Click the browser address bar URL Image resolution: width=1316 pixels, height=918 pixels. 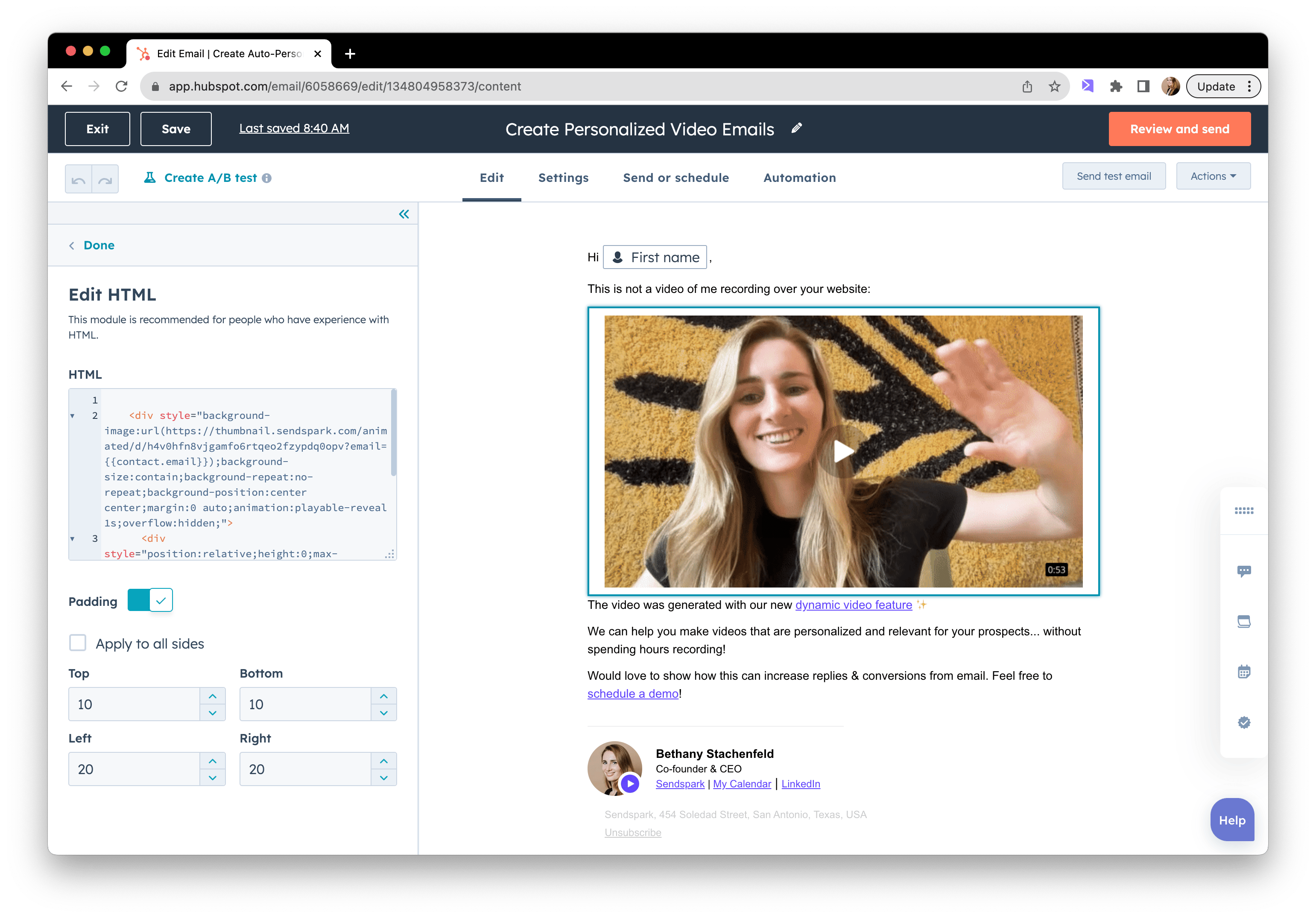(x=345, y=86)
